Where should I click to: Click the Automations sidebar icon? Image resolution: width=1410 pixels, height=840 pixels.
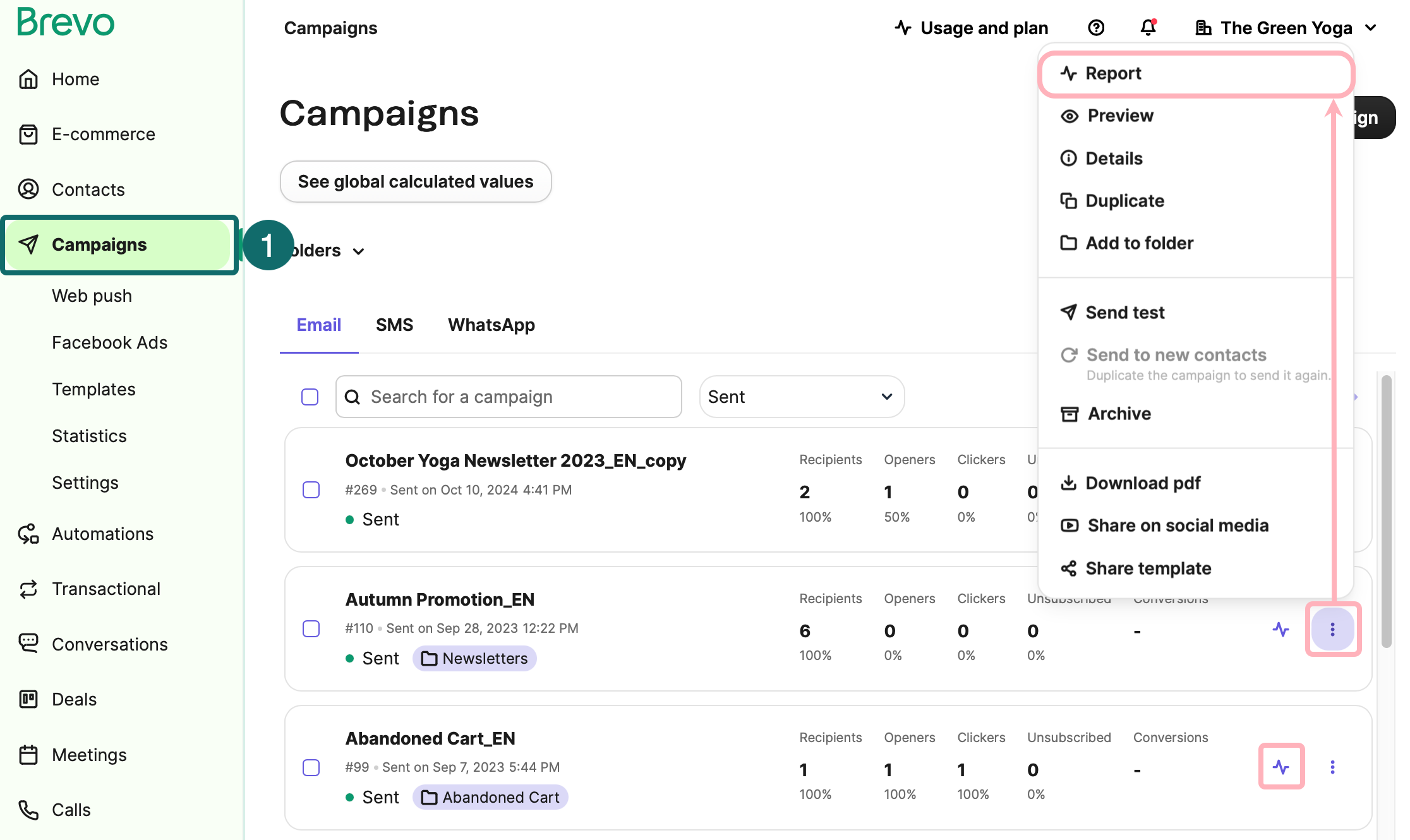[x=28, y=534]
